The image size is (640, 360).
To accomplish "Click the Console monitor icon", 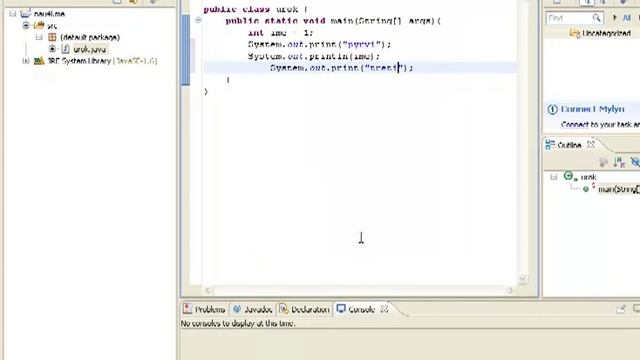I will pos(341,309).
